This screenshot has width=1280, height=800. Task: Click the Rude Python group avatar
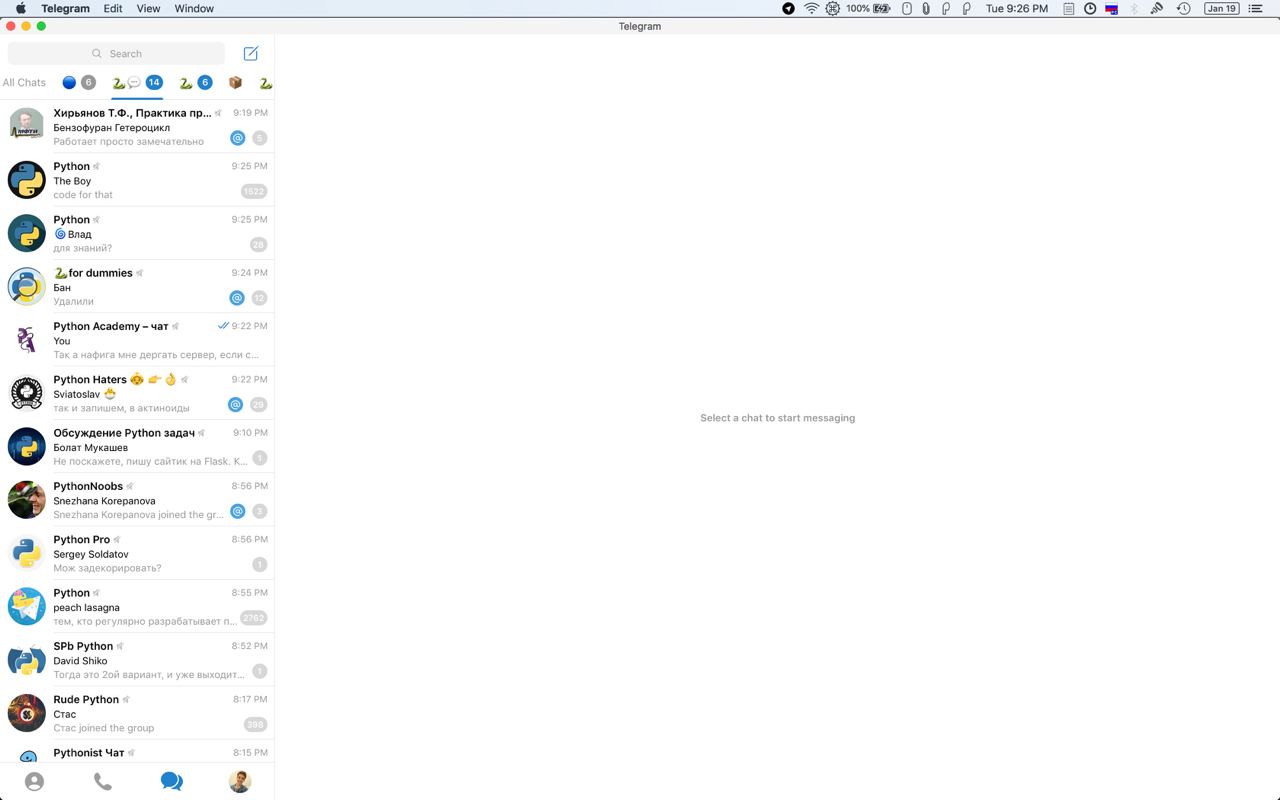pyautogui.click(x=27, y=713)
